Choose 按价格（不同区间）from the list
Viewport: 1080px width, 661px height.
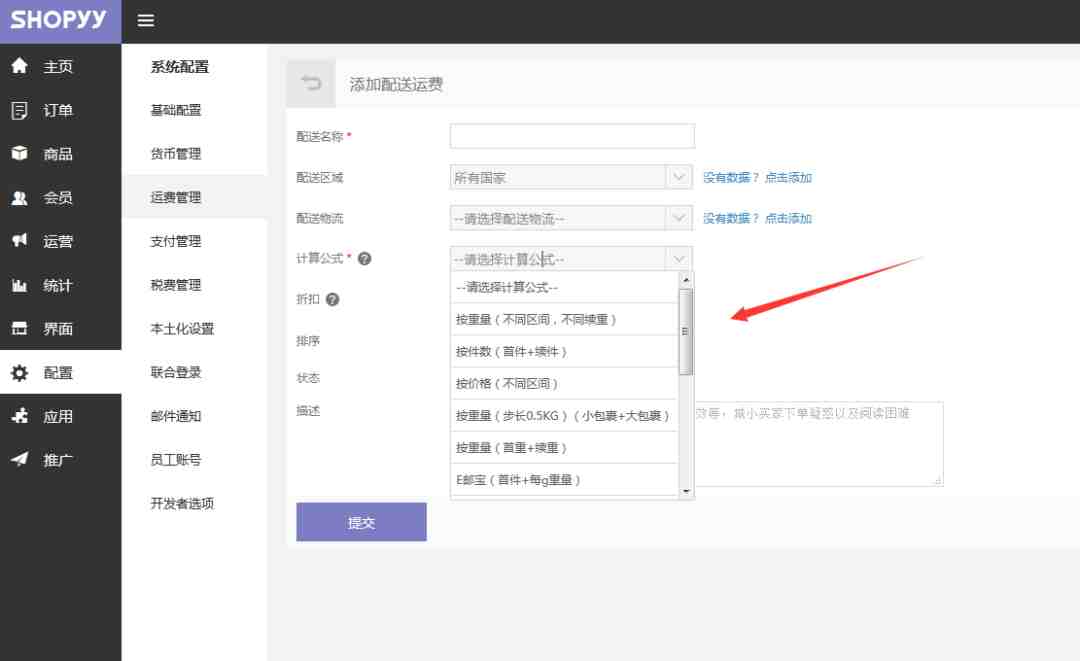507,384
